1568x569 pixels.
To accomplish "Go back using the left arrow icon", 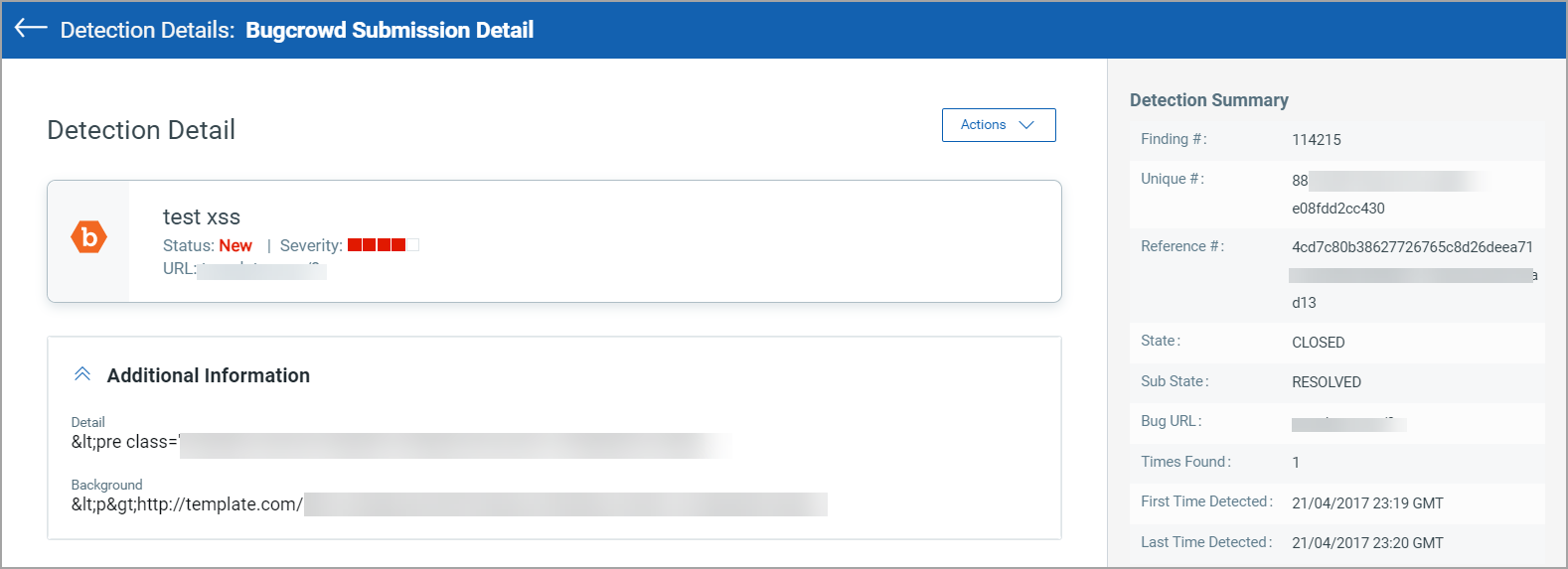I will (x=31, y=29).
